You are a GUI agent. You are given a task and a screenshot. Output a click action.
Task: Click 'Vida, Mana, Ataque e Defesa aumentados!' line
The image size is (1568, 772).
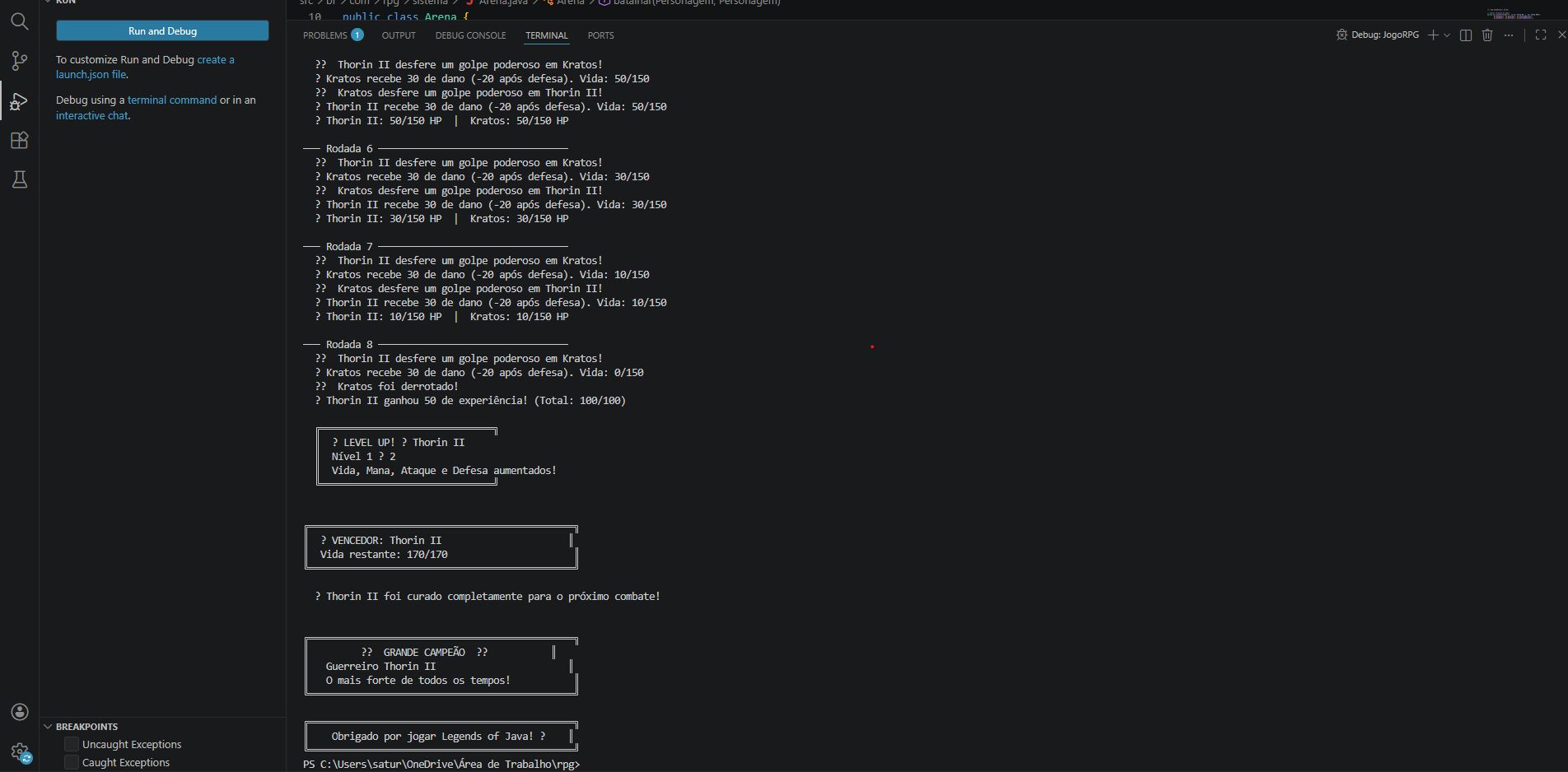click(x=444, y=470)
